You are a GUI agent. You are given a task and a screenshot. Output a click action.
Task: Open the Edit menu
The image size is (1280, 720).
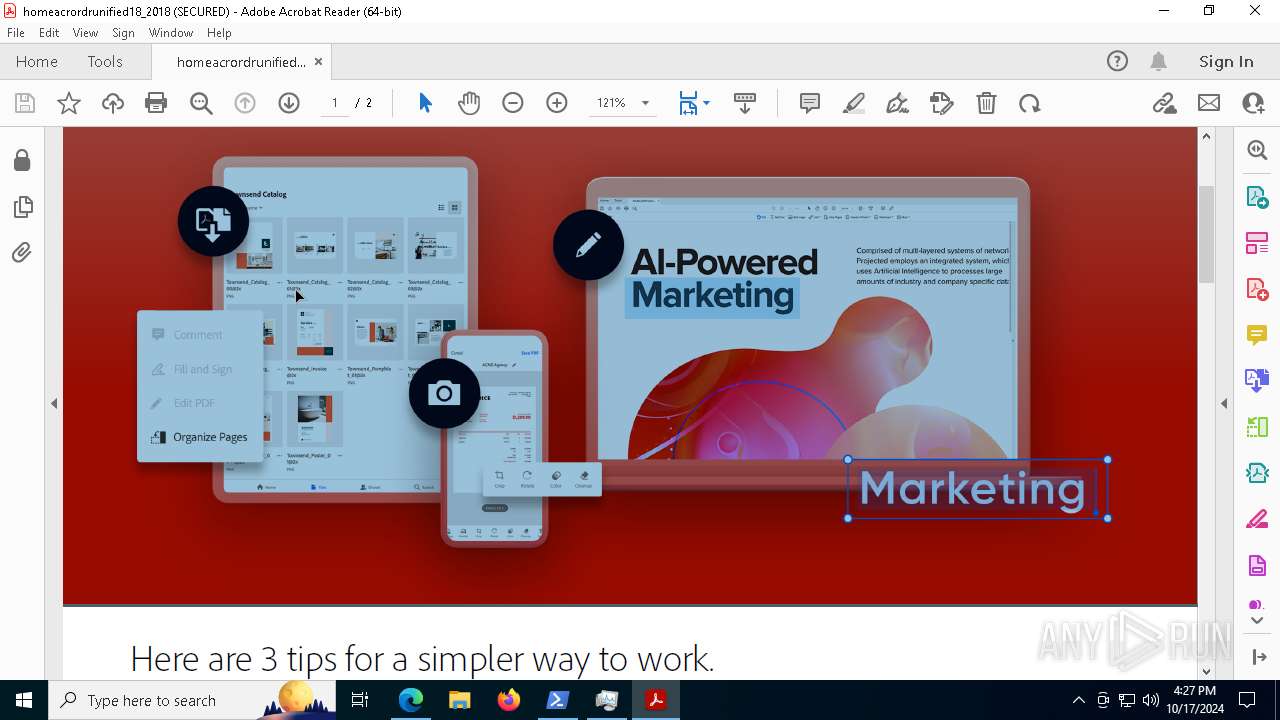(49, 32)
